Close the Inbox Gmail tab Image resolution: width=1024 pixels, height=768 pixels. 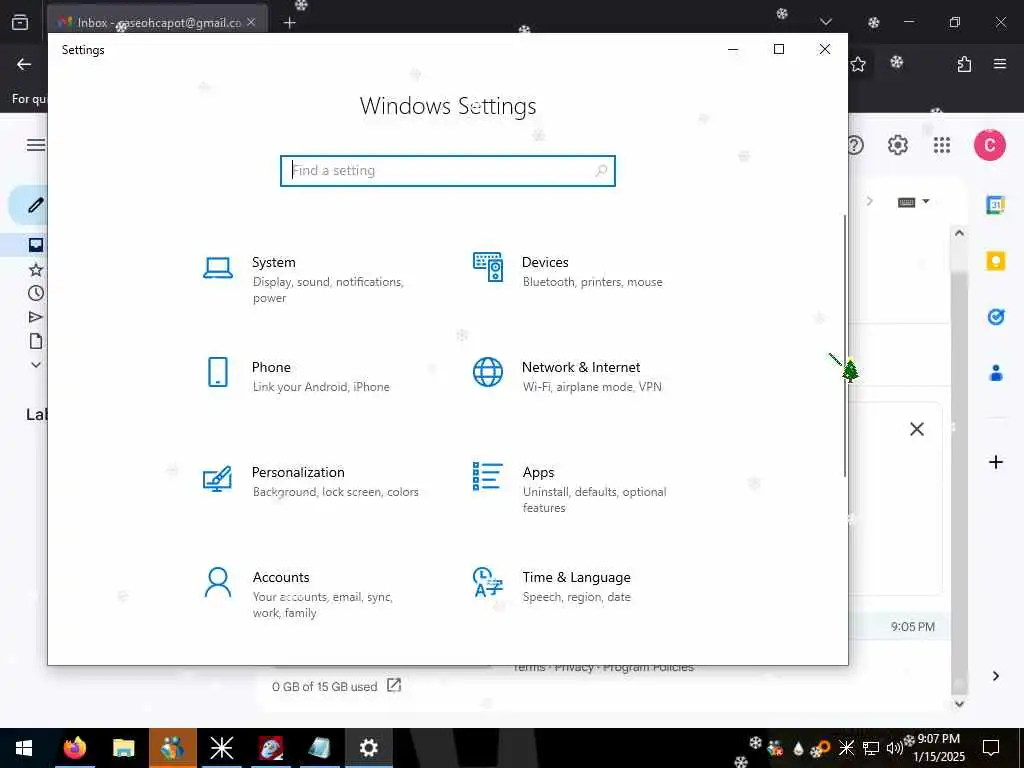point(251,22)
